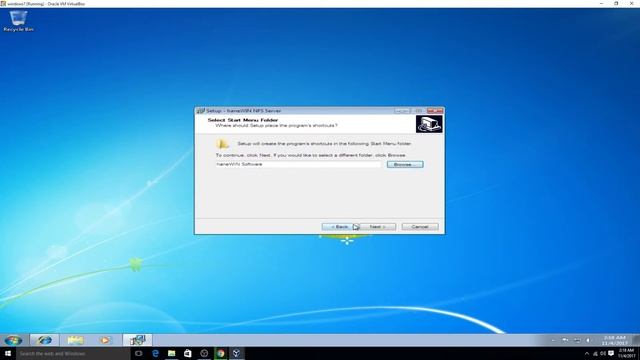Expand hidden icons in host system tray
Viewport: 640px width, 360px height.
point(587,354)
